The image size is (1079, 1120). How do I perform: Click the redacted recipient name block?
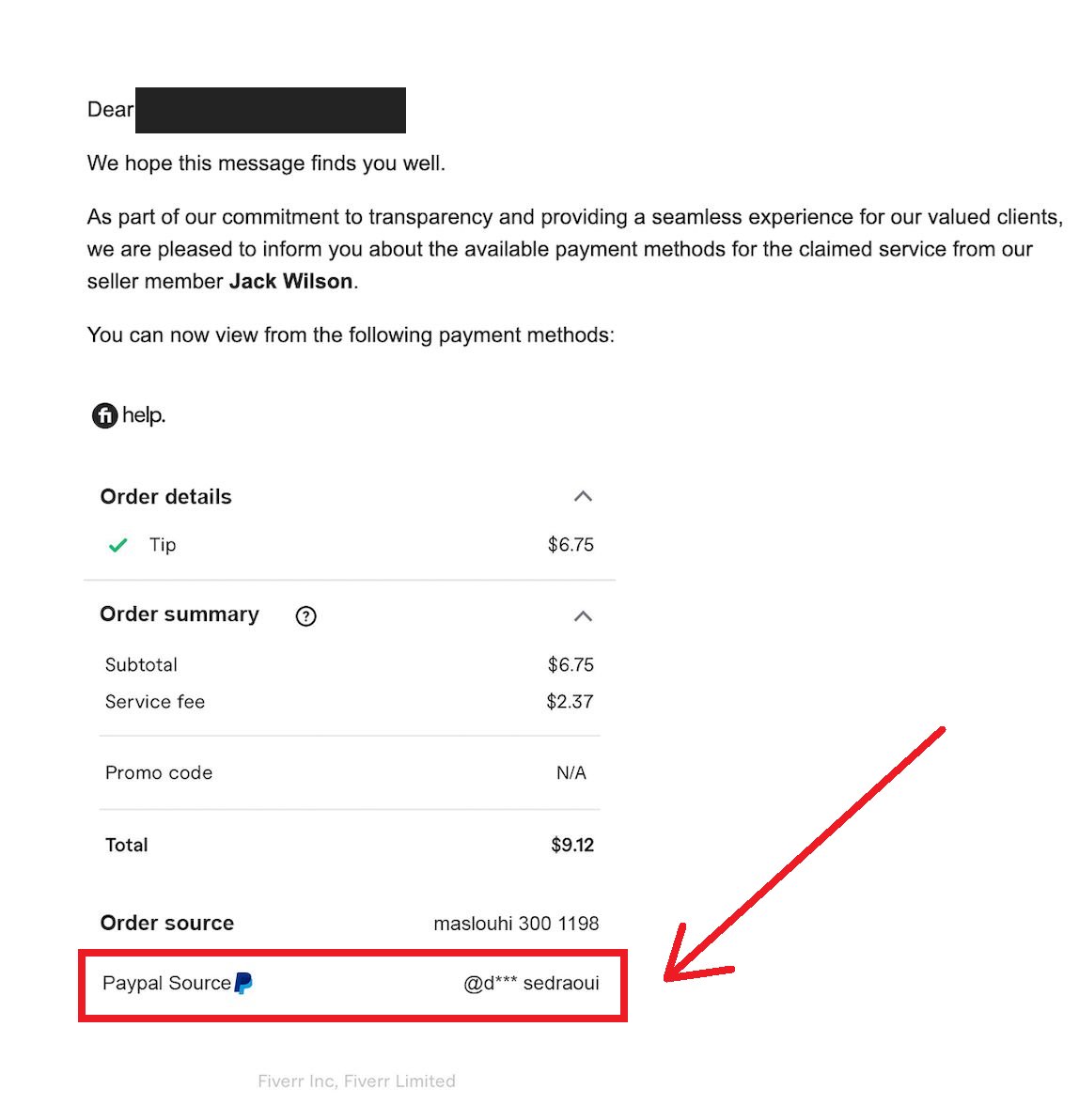(270, 110)
